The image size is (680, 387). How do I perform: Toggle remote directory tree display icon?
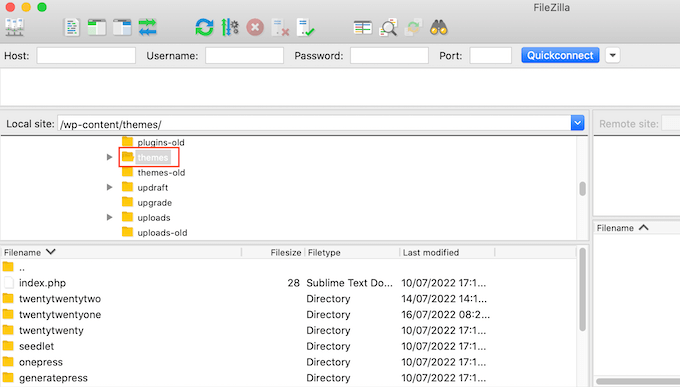(122, 28)
